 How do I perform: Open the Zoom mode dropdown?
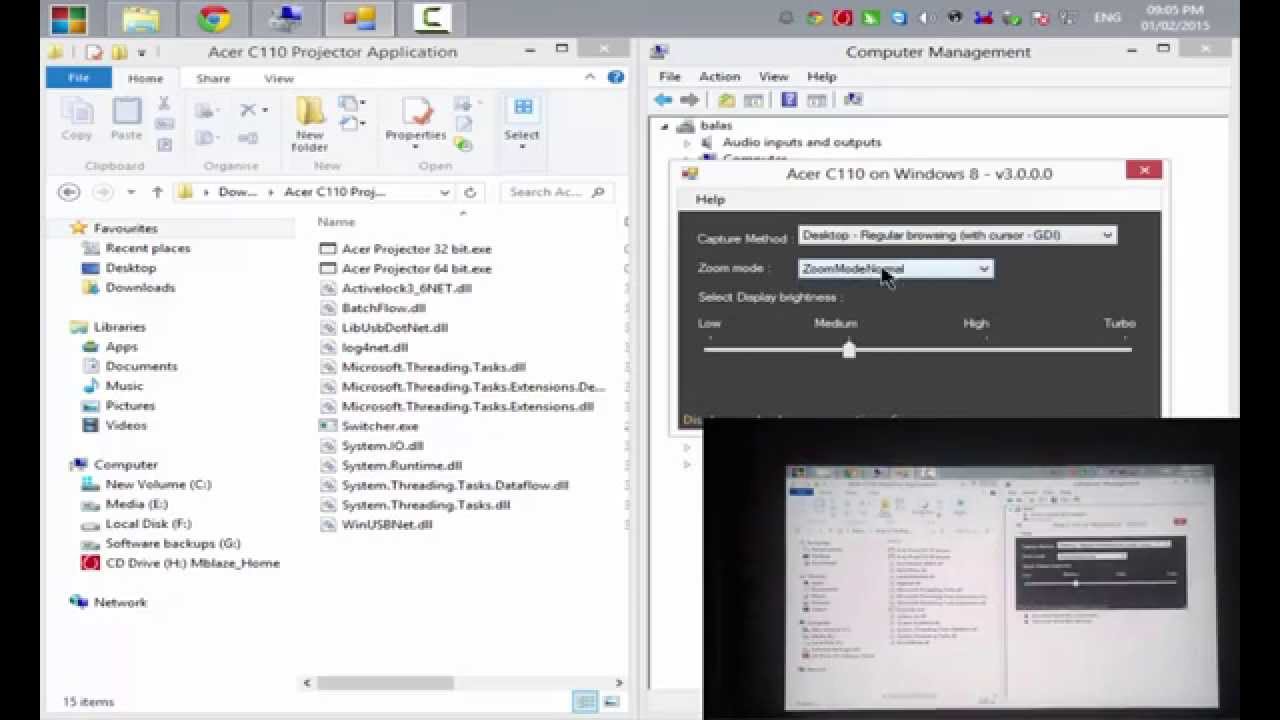[896, 269]
